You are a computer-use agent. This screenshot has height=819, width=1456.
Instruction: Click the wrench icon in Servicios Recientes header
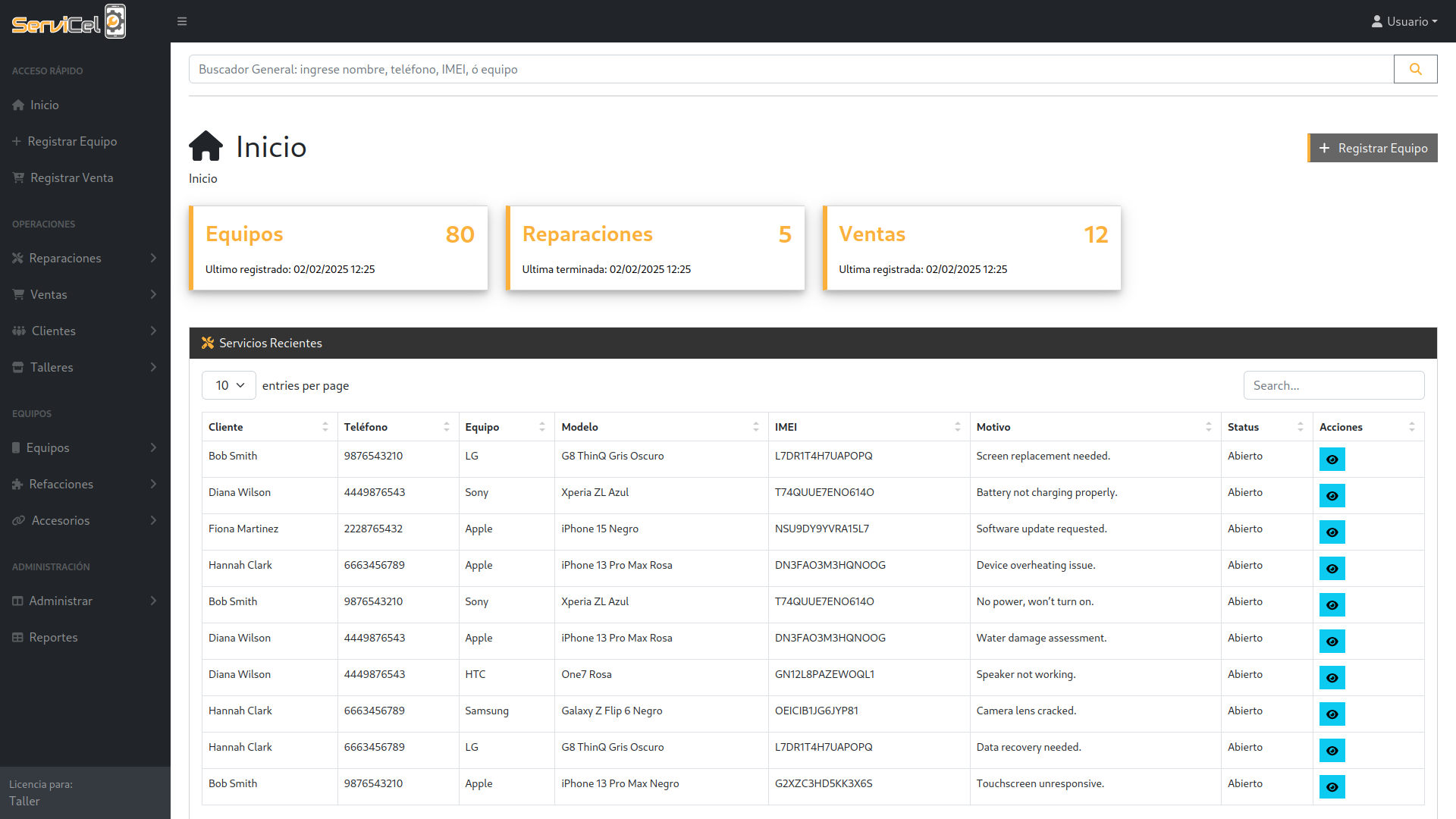coord(208,343)
